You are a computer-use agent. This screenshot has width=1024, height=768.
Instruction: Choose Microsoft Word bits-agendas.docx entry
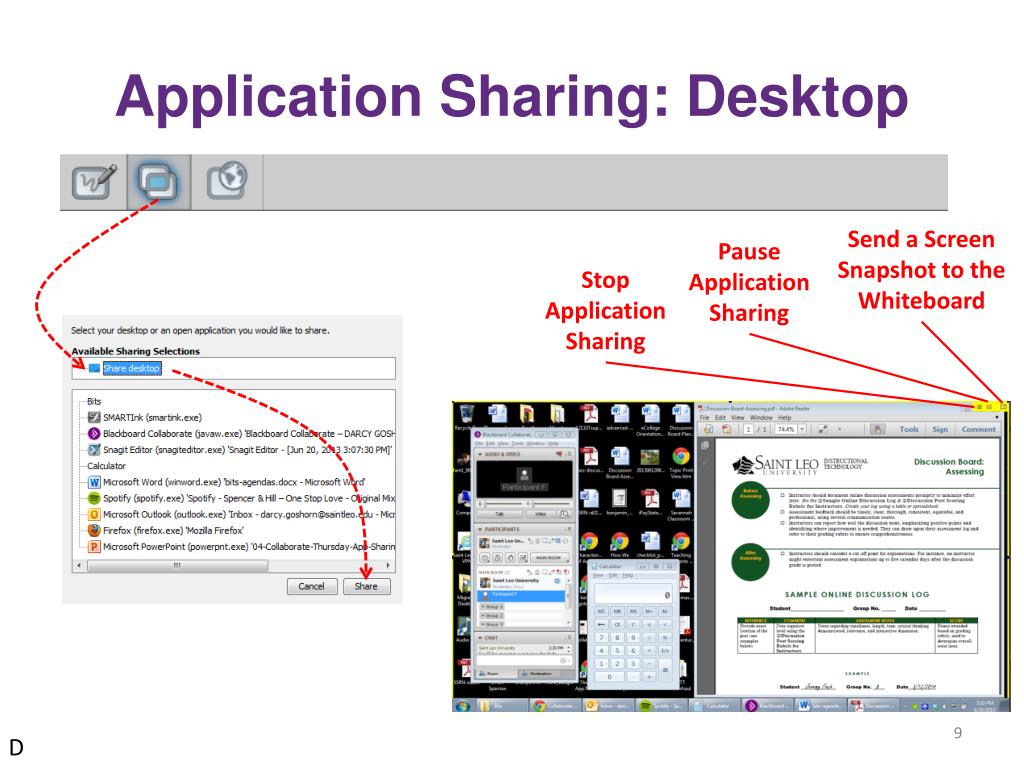click(x=227, y=482)
